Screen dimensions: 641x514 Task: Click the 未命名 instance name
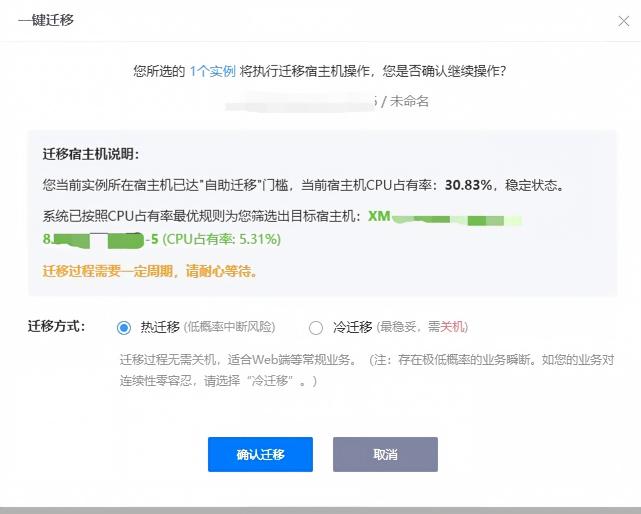[409, 101]
